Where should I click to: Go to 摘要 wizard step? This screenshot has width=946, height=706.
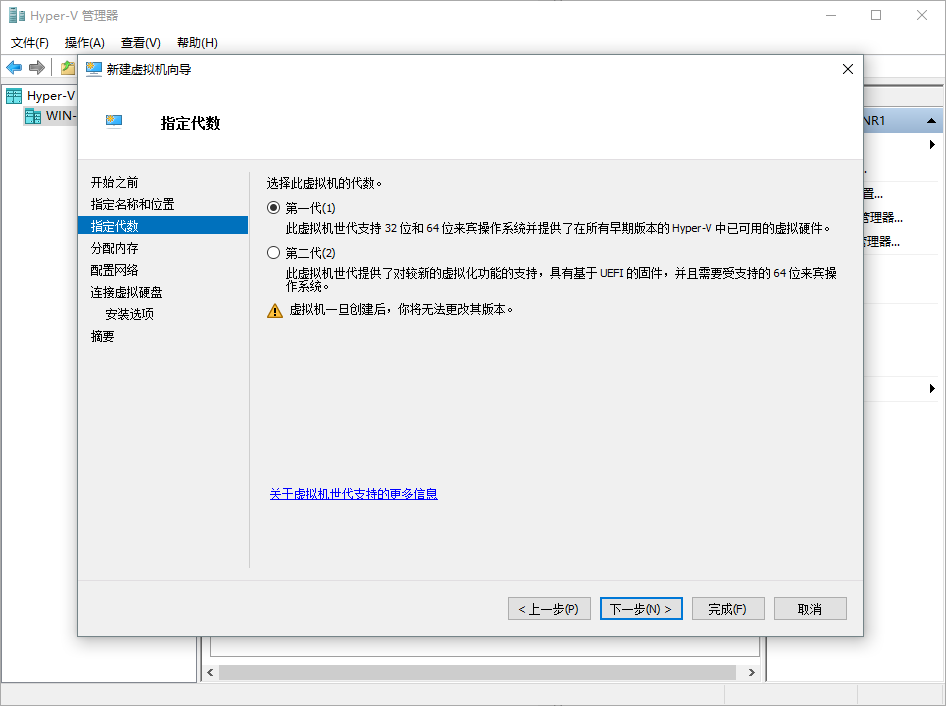click(x=103, y=336)
